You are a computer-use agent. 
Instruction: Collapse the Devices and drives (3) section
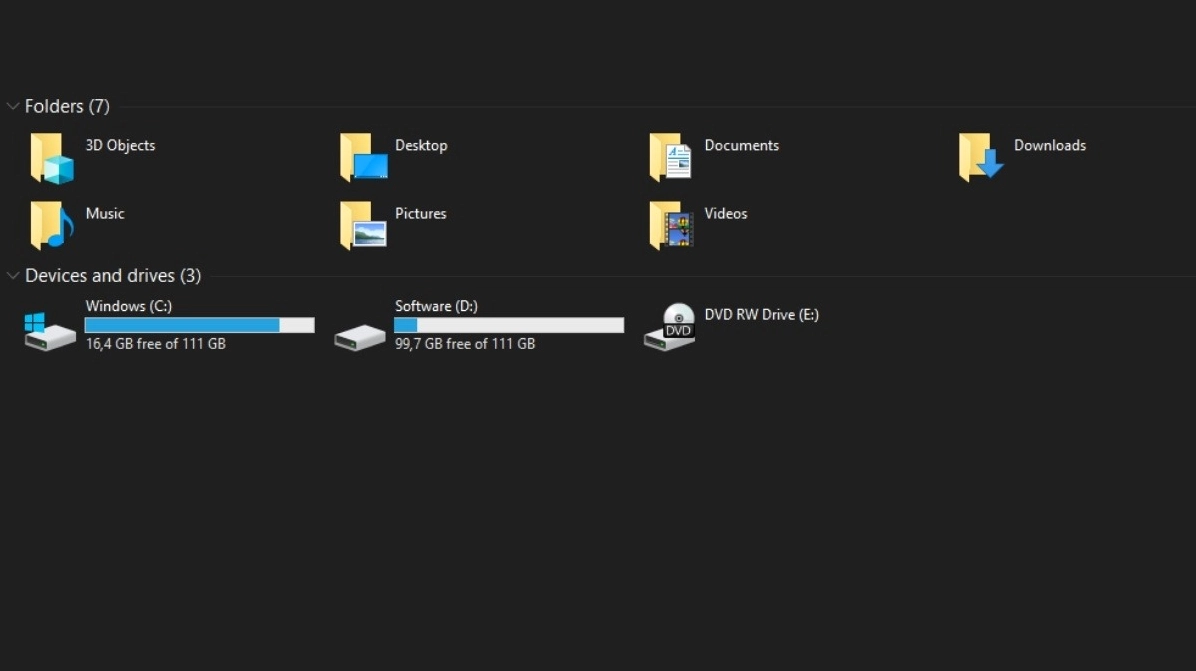[13, 276]
